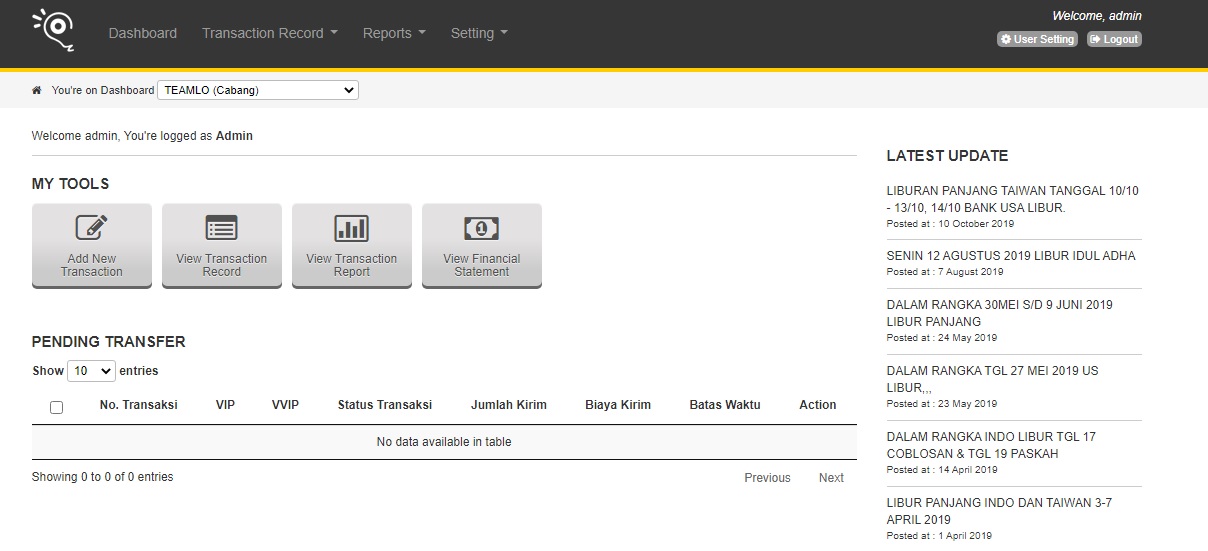
Task: Sort table by No. Transaksi column
Action: click(x=139, y=405)
